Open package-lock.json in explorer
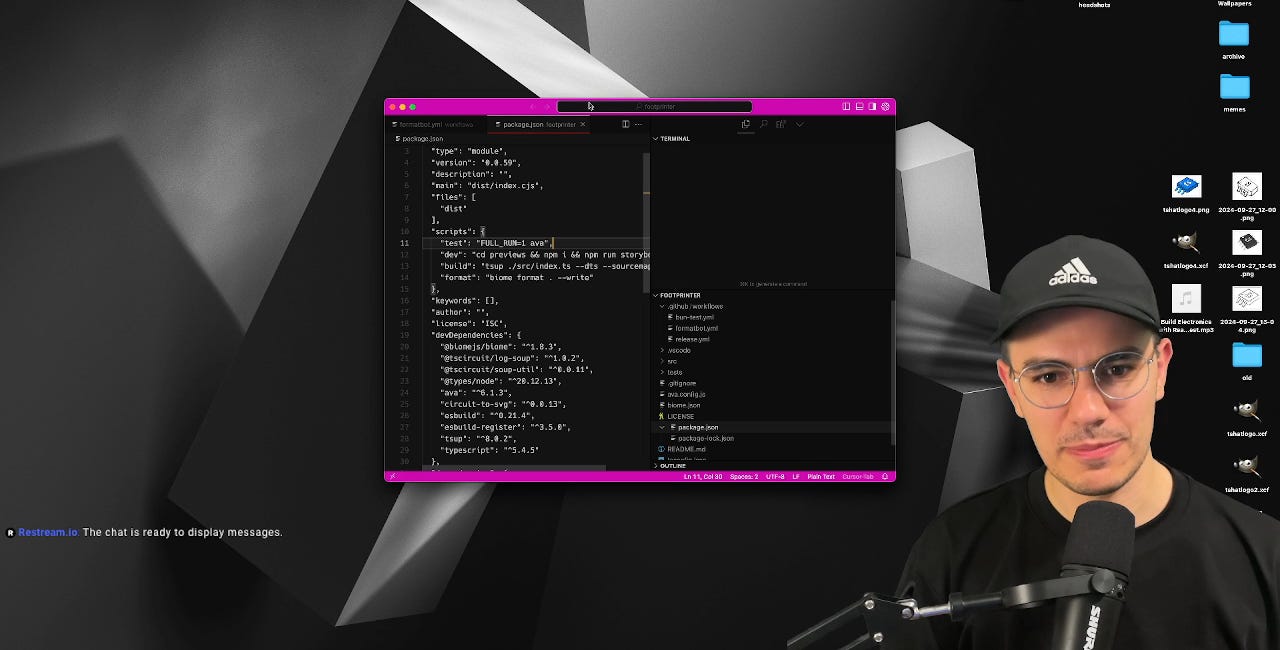 (705, 438)
